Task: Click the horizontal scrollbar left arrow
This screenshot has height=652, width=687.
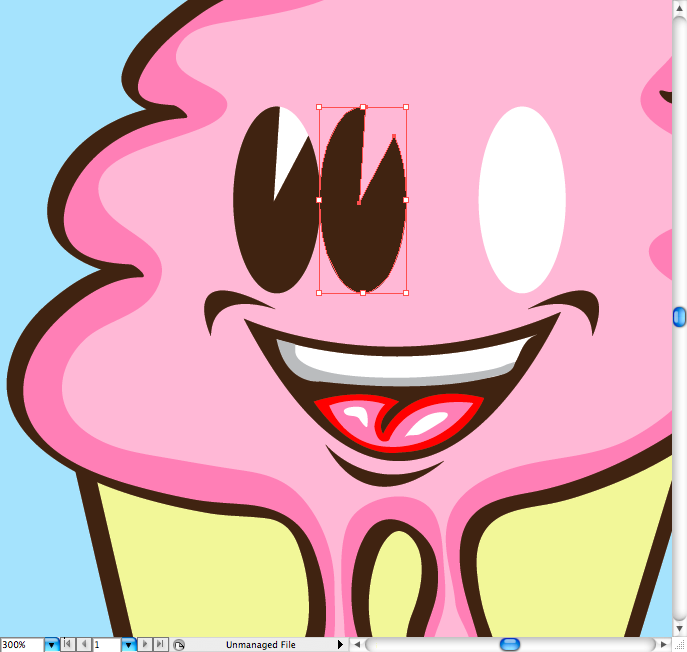Action: tap(357, 645)
